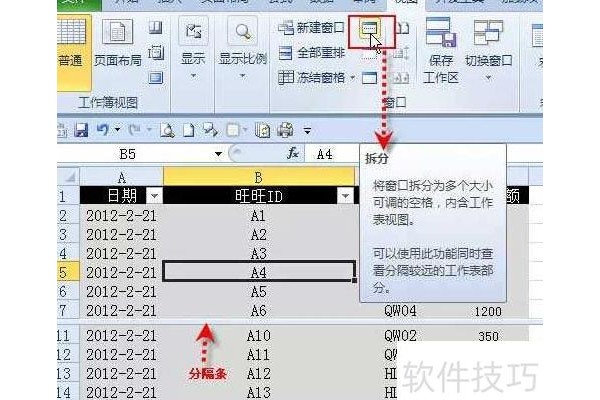Click 全部重排 arrange all button

pyautogui.click(x=311, y=53)
